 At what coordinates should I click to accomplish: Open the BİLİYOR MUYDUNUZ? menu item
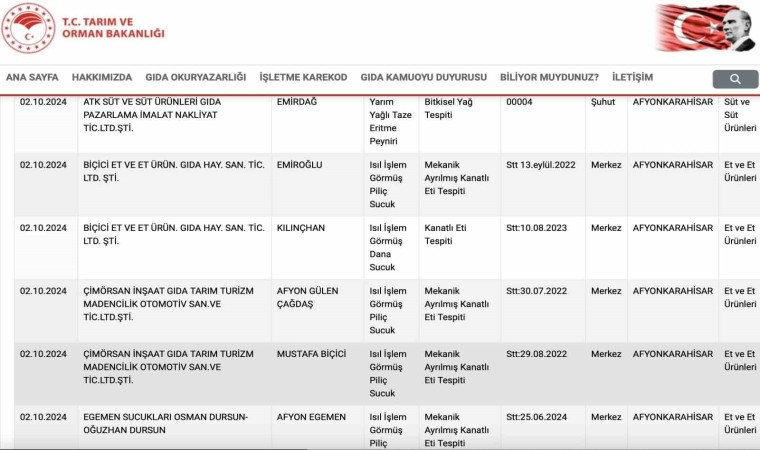point(549,78)
